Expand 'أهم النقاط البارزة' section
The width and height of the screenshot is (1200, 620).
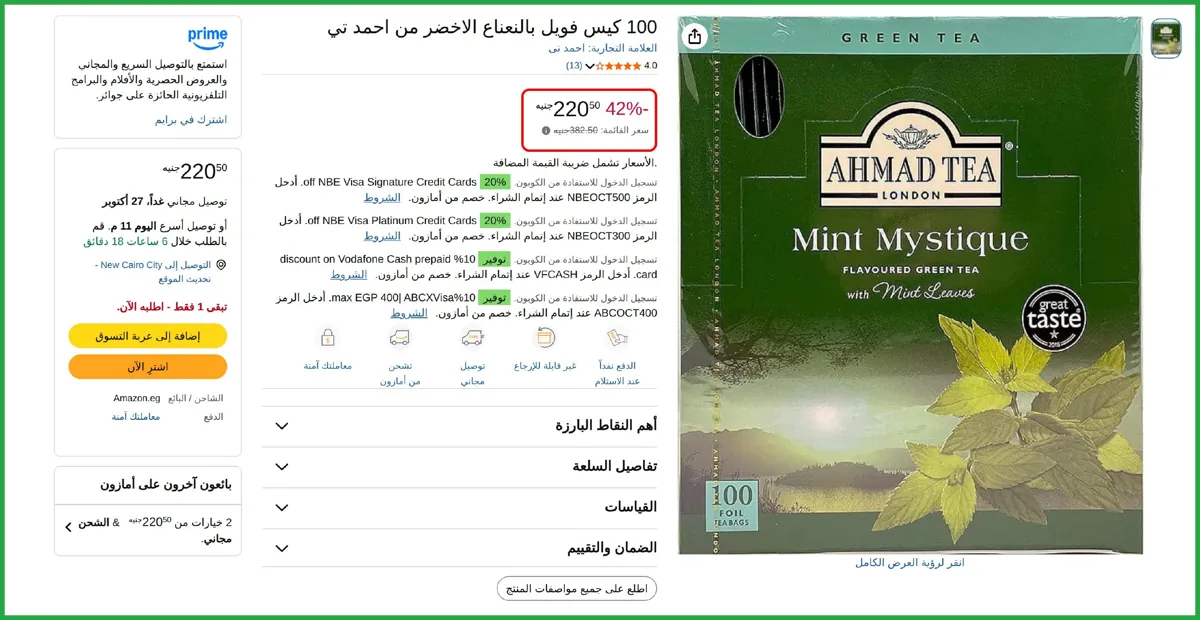459,426
